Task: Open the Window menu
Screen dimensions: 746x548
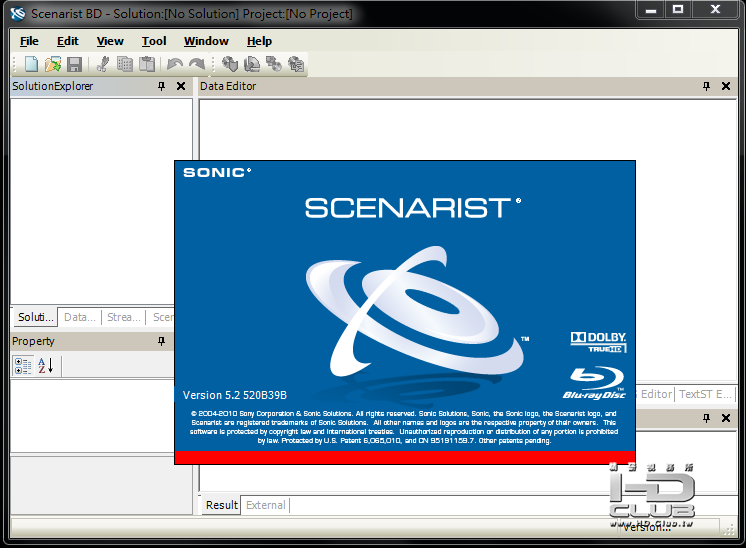Action: click(x=206, y=41)
